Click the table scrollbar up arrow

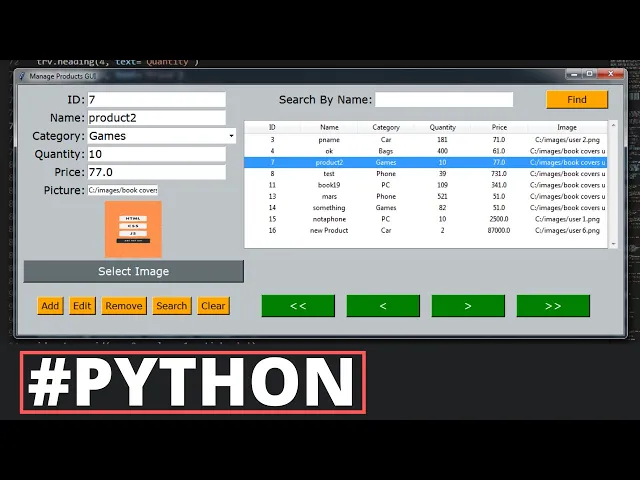pyautogui.click(x=613, y=125)
